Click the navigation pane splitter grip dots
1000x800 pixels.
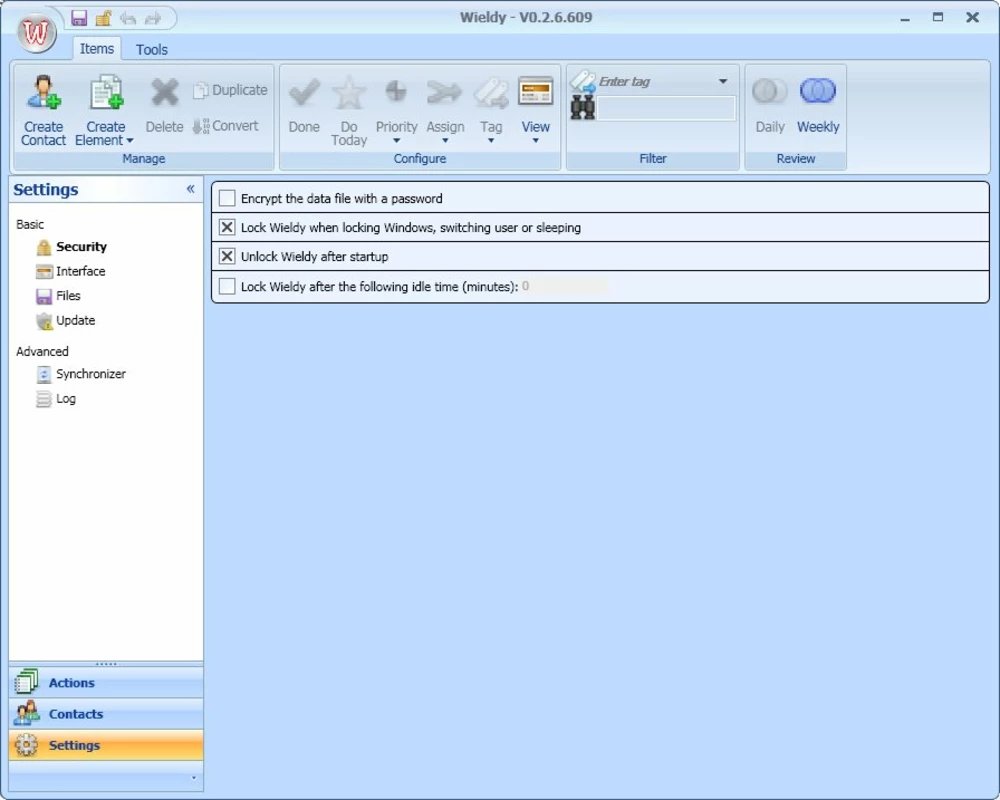106,664
